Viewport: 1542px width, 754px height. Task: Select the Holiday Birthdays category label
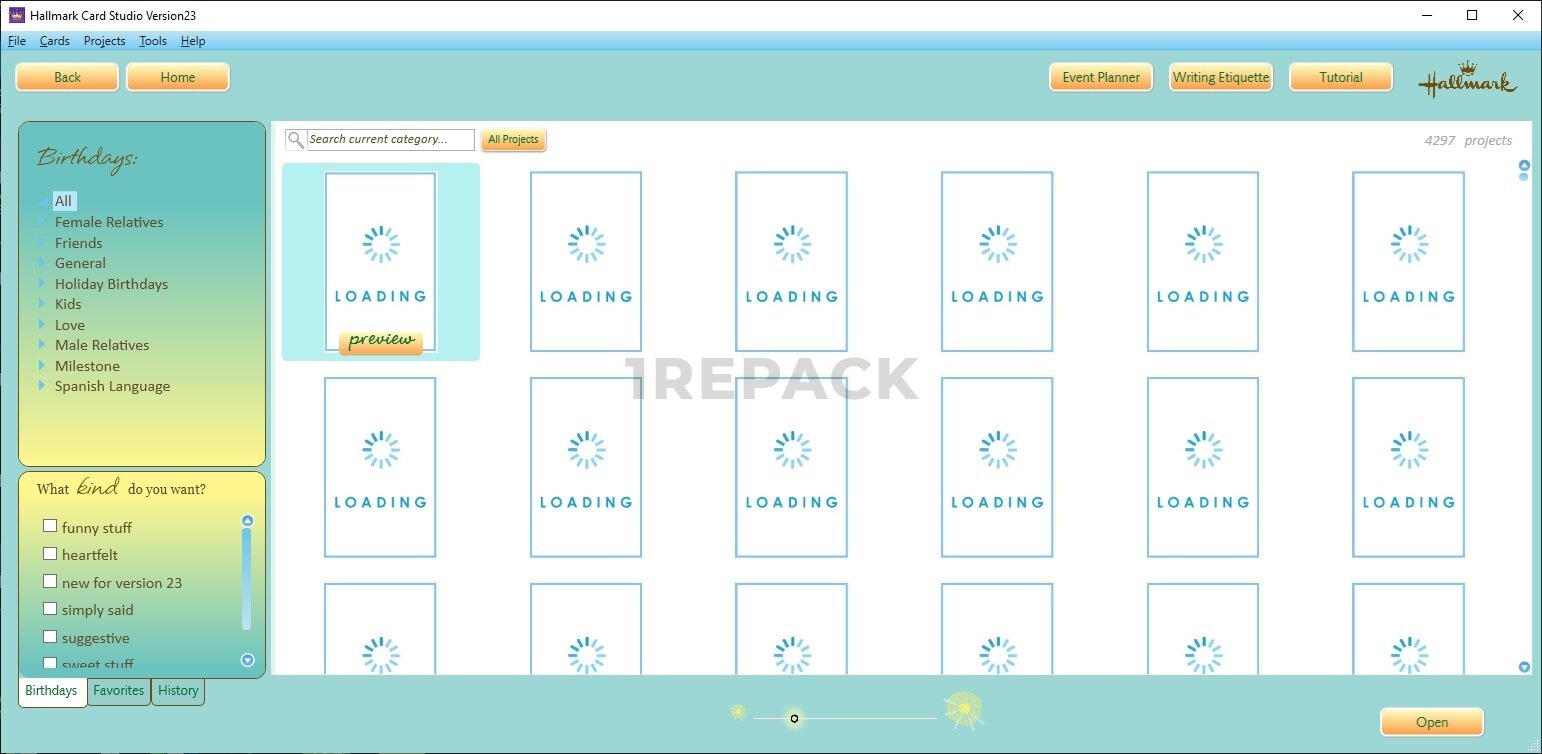pyautogui.click(x=111, y=284)
